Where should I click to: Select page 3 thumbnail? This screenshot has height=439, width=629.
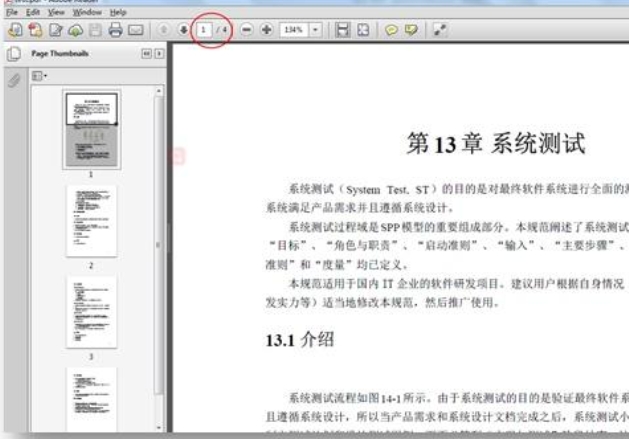(x=91, y=312)
